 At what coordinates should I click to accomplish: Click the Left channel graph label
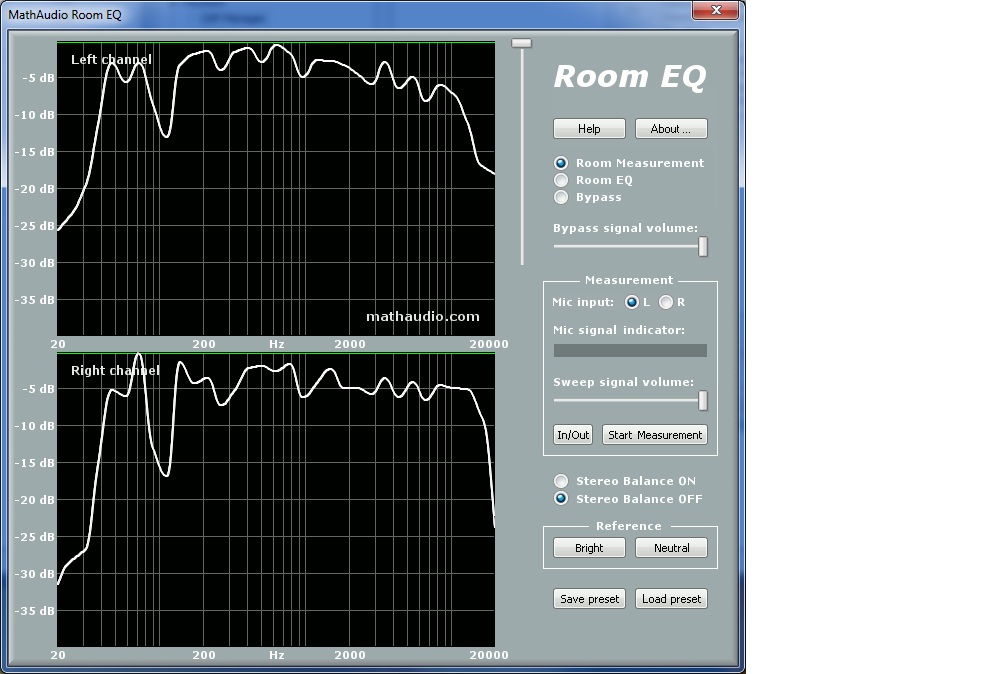click(111, 60)
